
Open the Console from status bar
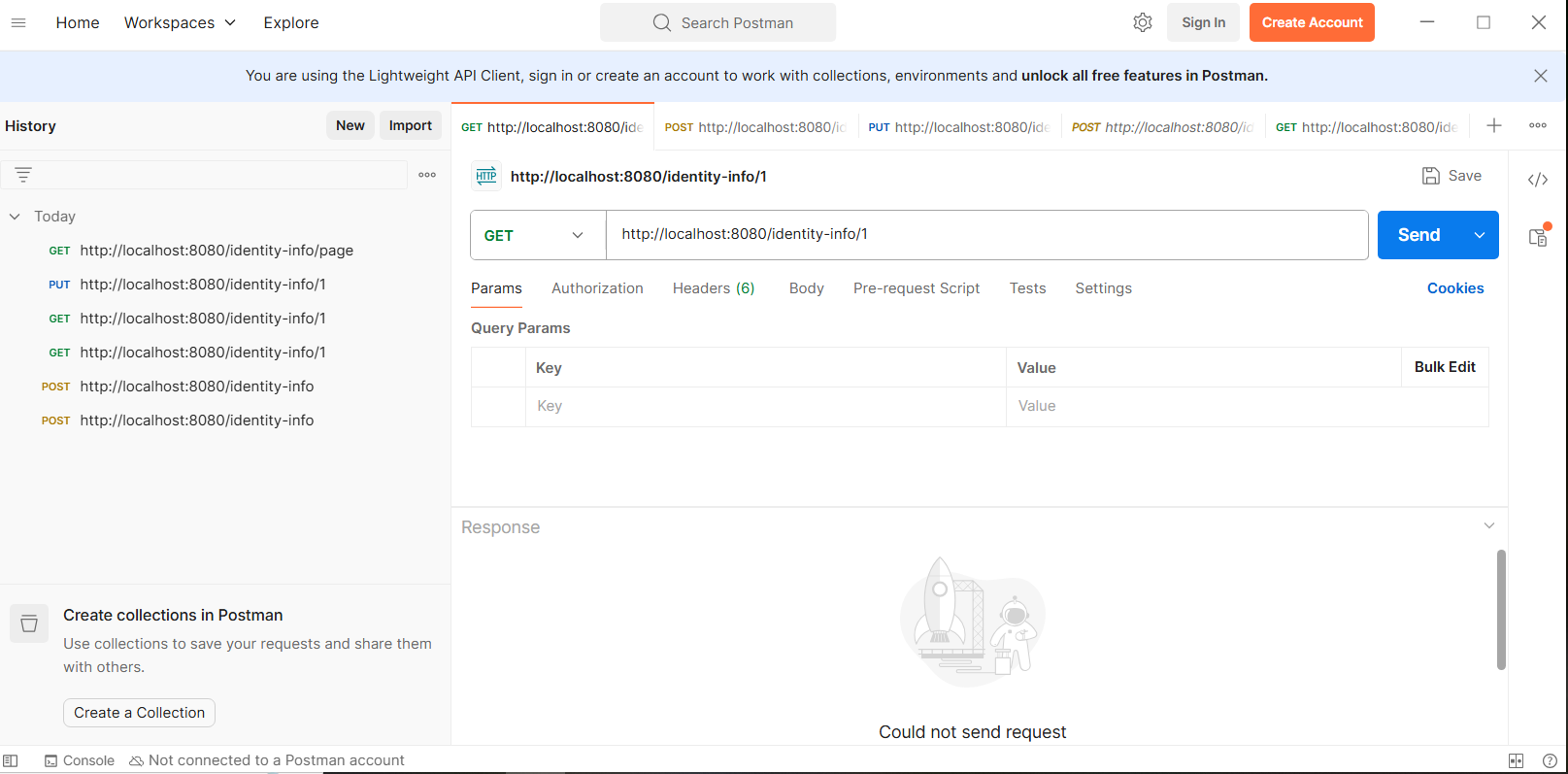click(x=80, y=760)
